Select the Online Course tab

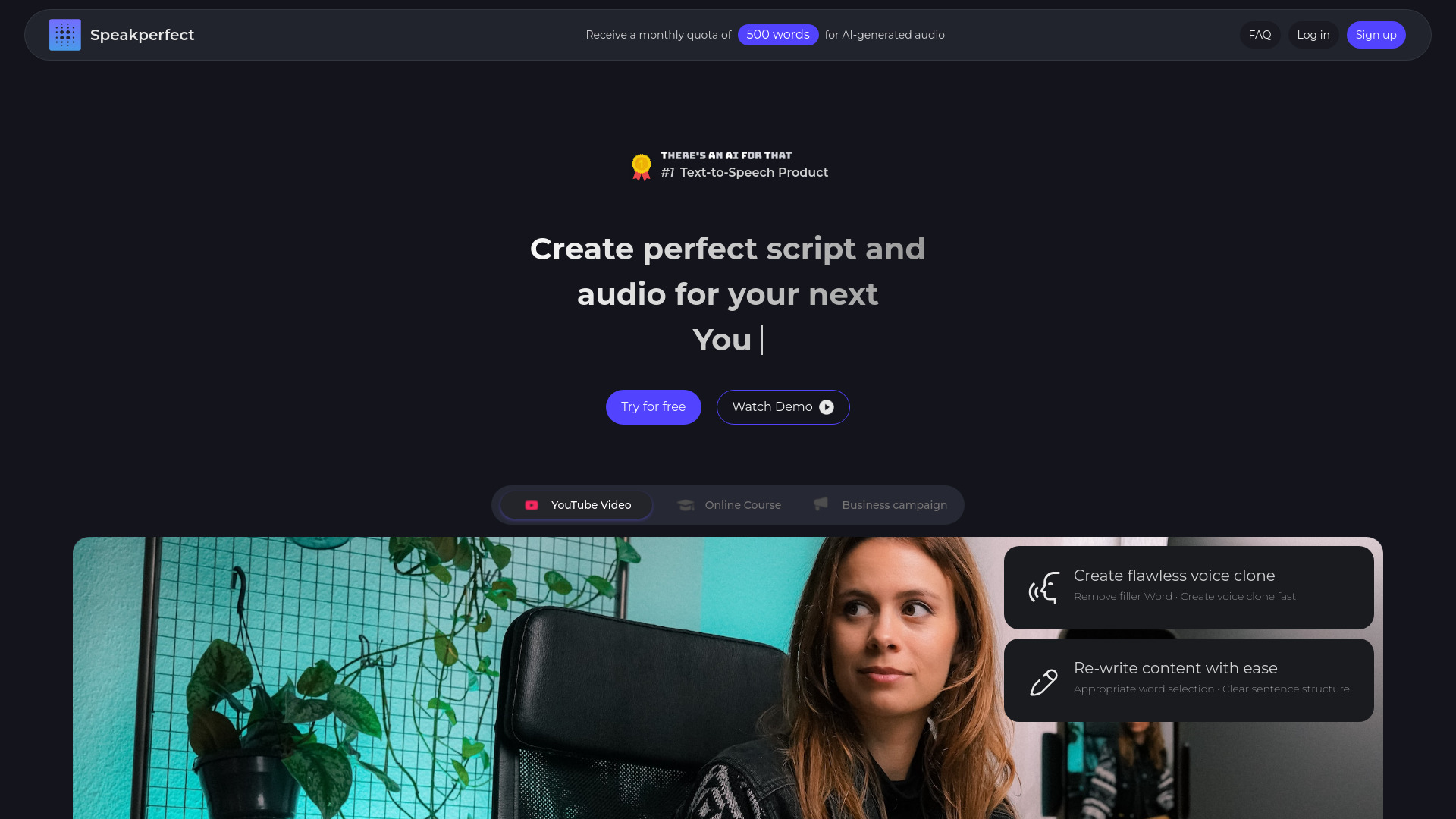tap(729, 504)
